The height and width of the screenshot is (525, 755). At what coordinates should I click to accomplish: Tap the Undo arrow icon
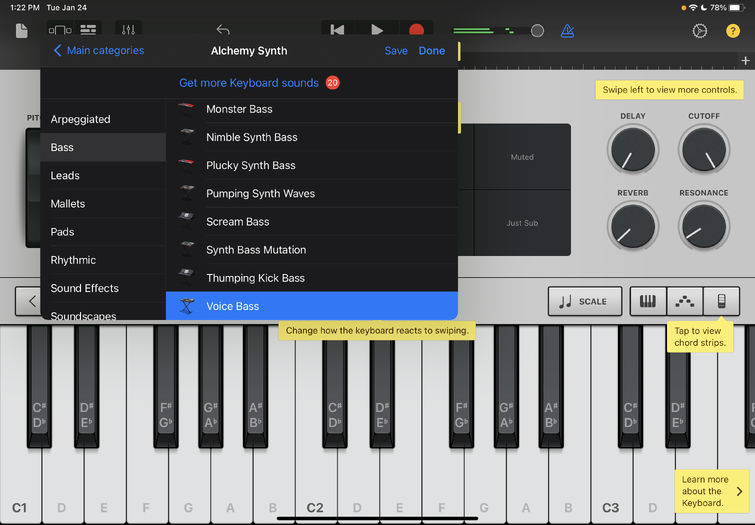(223, 30)
